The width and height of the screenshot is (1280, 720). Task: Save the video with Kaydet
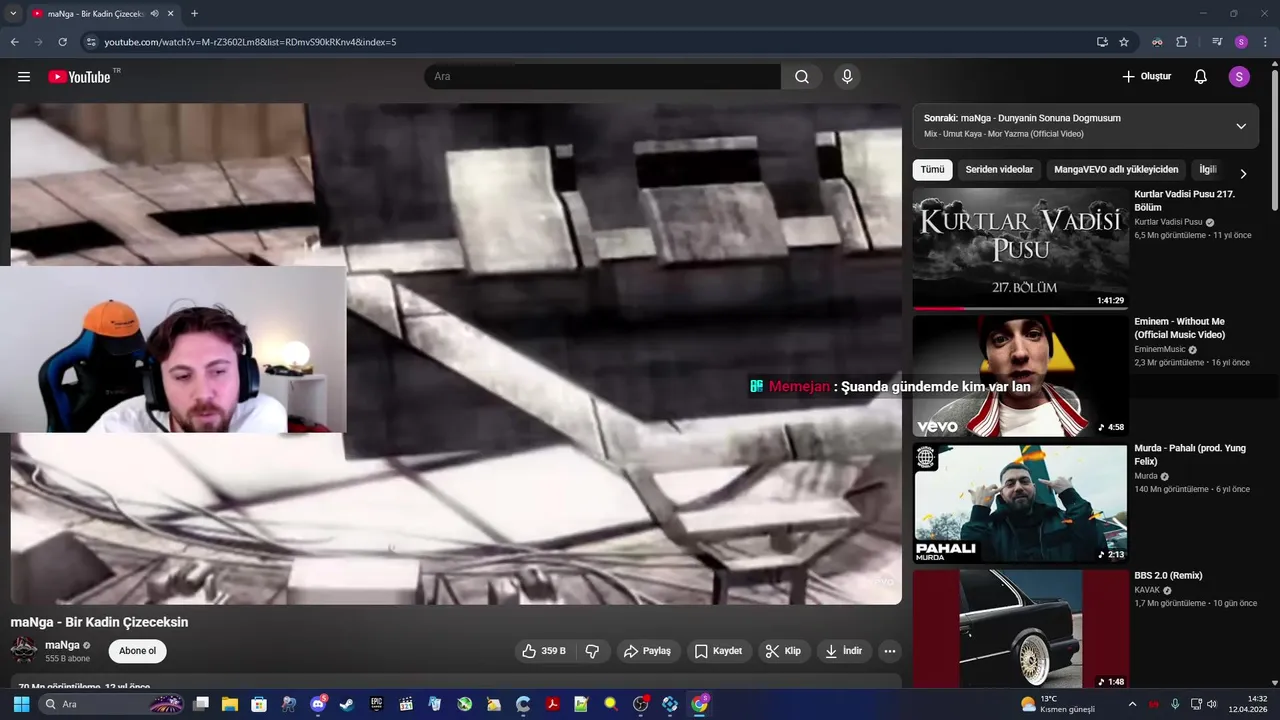[x=718, y=651]
